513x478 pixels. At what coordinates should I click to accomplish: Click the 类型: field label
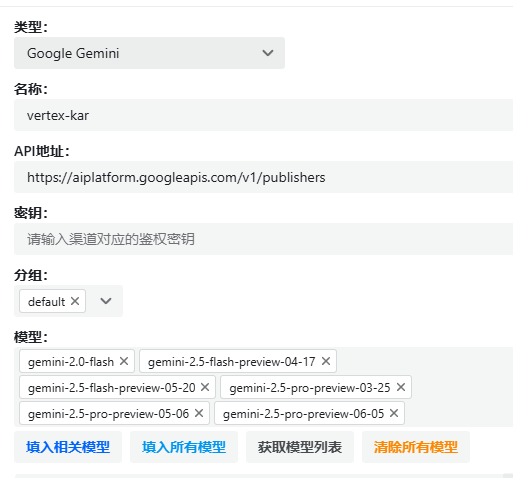pos(31,27)
